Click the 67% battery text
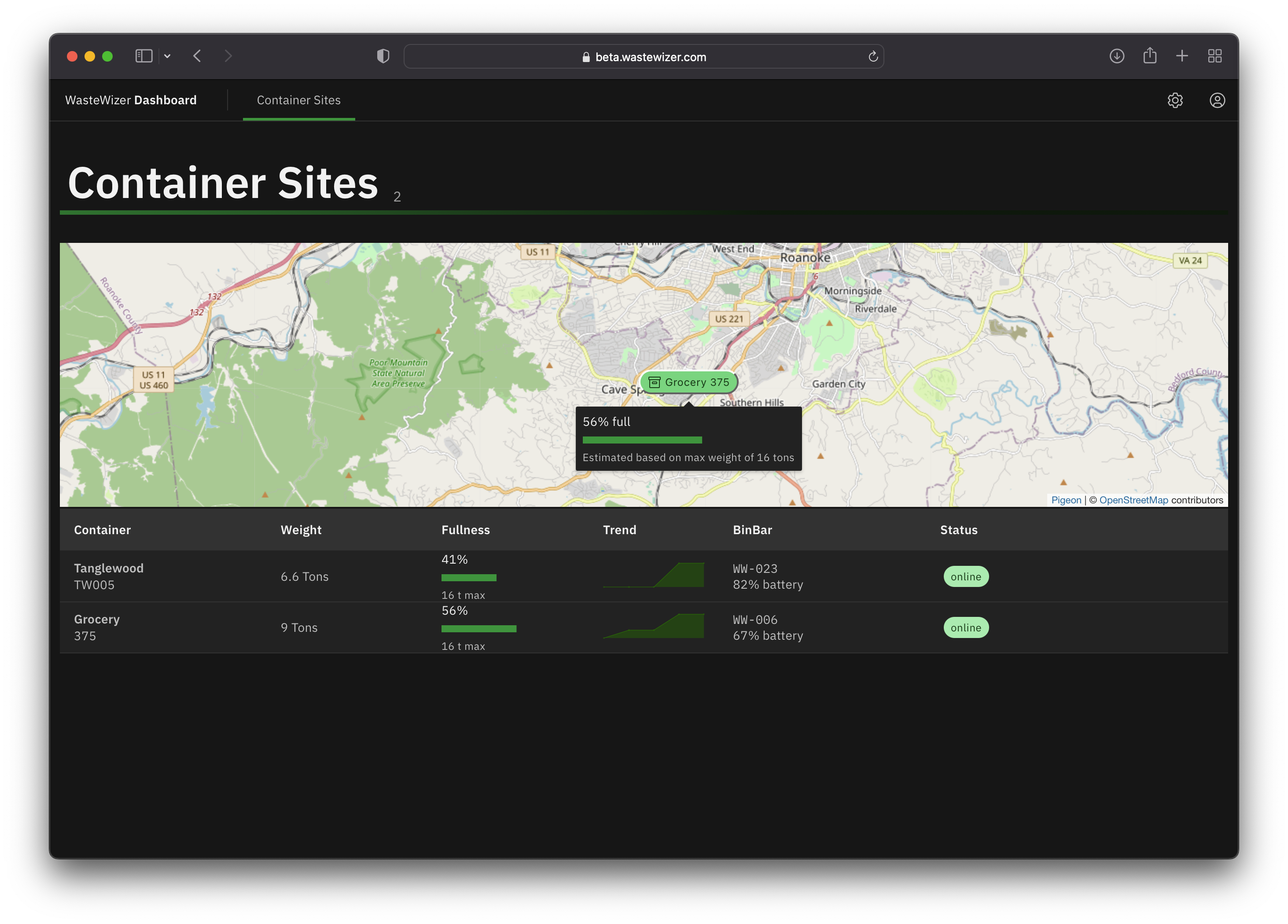The height and width of the screenshot is (924, 1288). pos(768,636)
